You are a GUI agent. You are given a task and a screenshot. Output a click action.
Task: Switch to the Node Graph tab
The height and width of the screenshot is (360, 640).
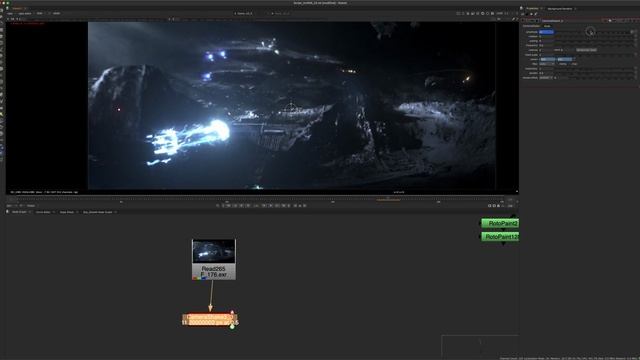click(x=19, y=212)
